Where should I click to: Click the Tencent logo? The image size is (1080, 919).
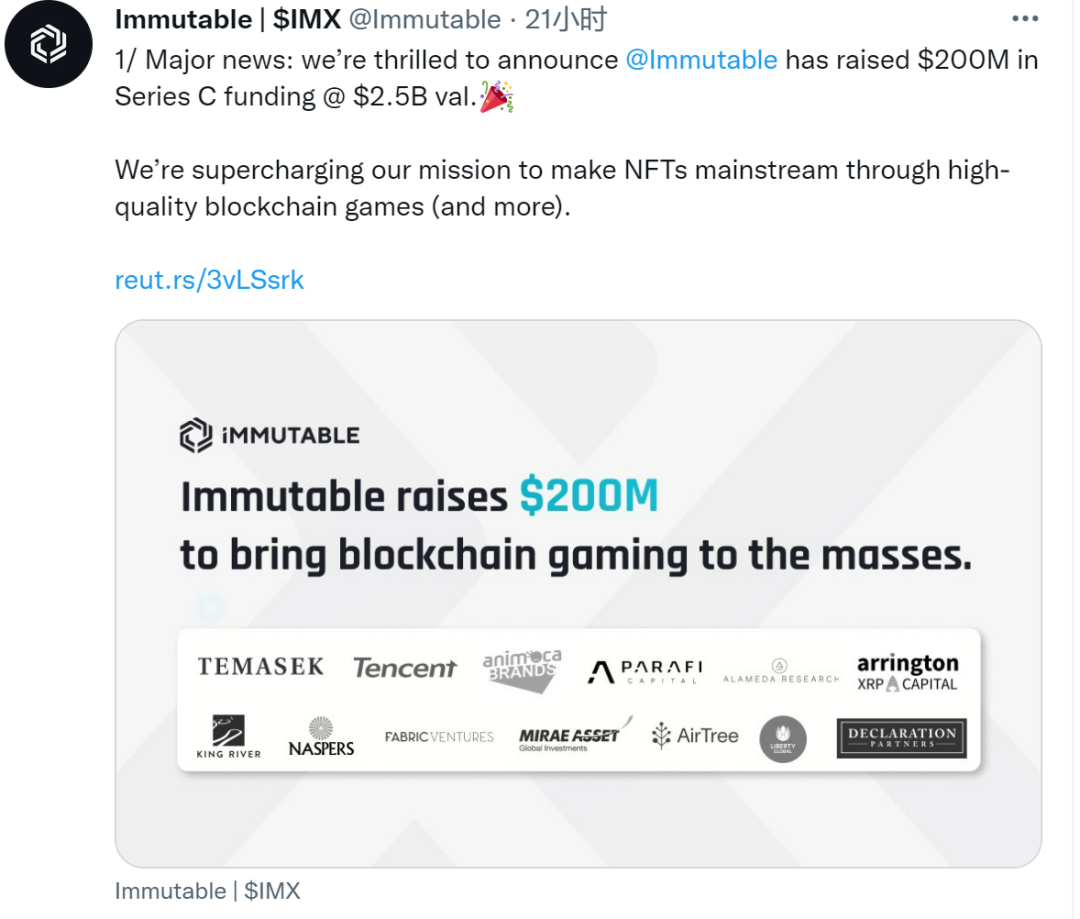(404, 667)
